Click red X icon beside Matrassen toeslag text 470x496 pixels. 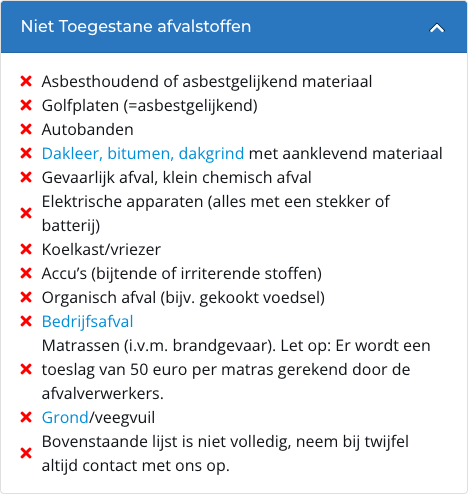(x=26, y=369)
